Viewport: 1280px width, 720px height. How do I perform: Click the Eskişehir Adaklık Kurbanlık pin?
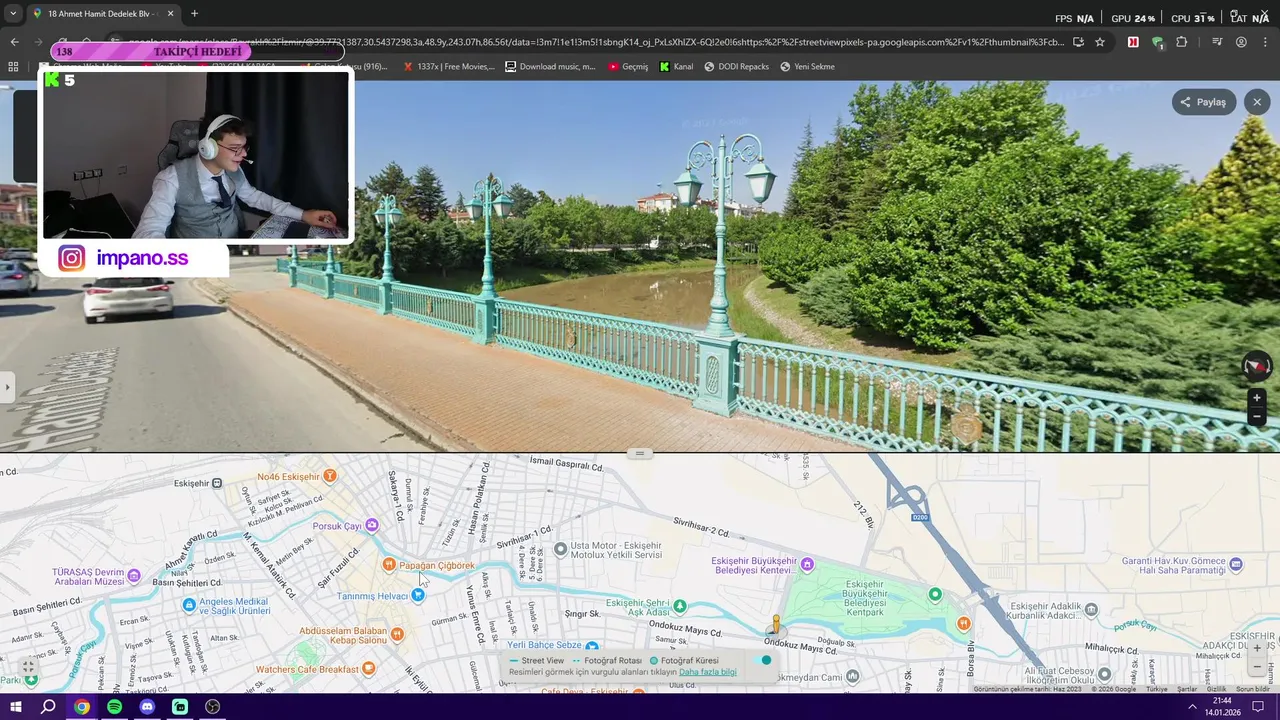point(1091,610)
